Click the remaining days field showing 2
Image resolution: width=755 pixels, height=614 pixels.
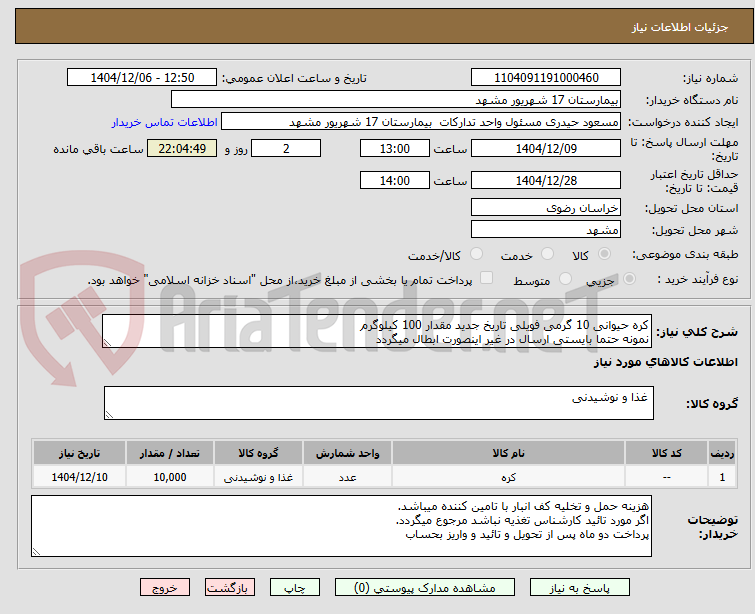click(286, 148)
